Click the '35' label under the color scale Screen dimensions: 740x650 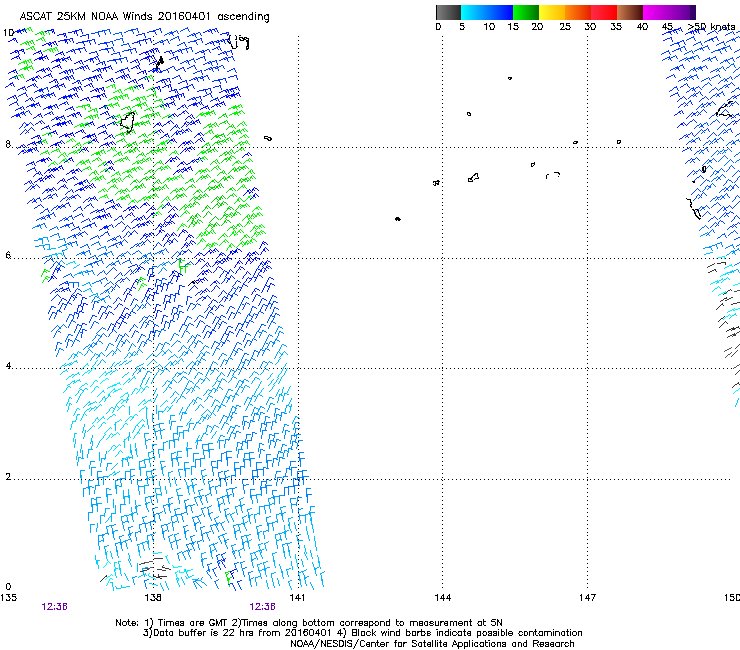616,27
